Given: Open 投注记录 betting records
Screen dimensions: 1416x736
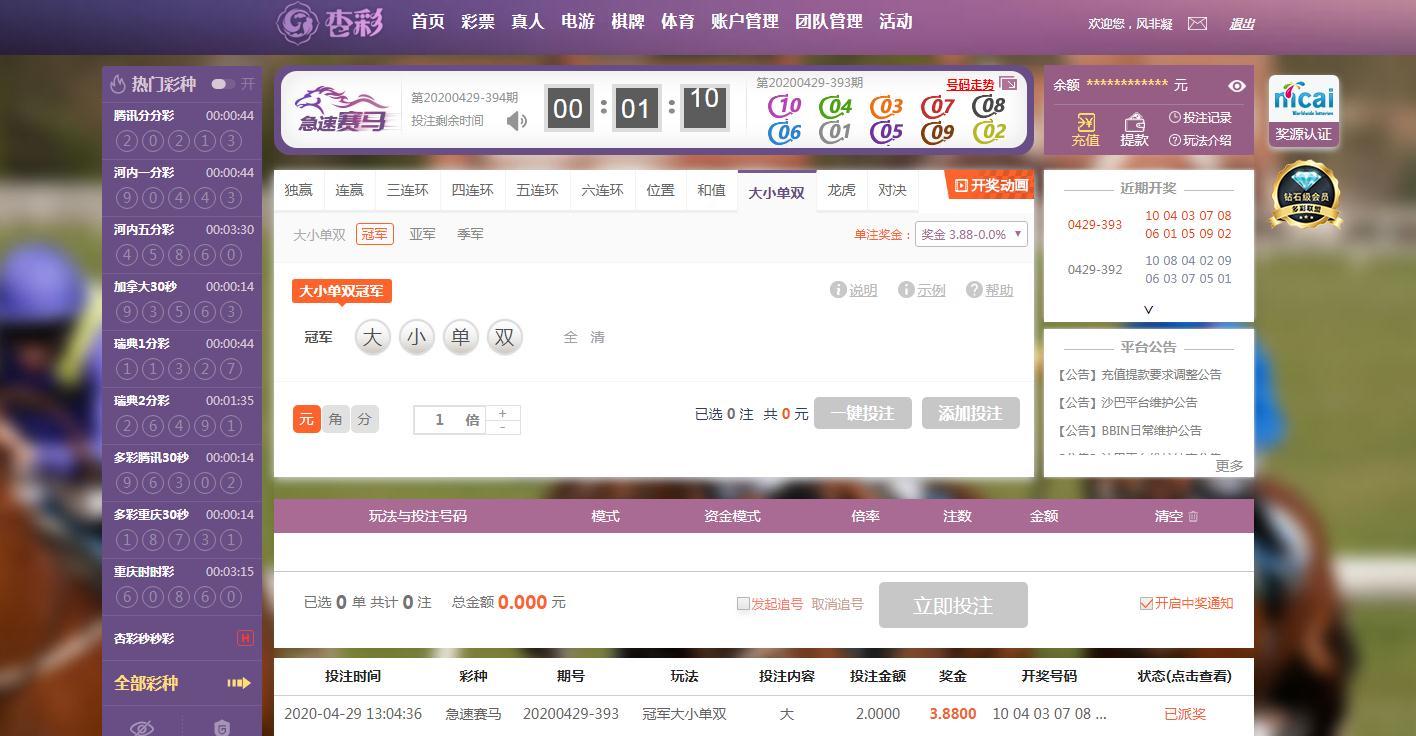Looking at the screenshot, I should point(1200,118).
